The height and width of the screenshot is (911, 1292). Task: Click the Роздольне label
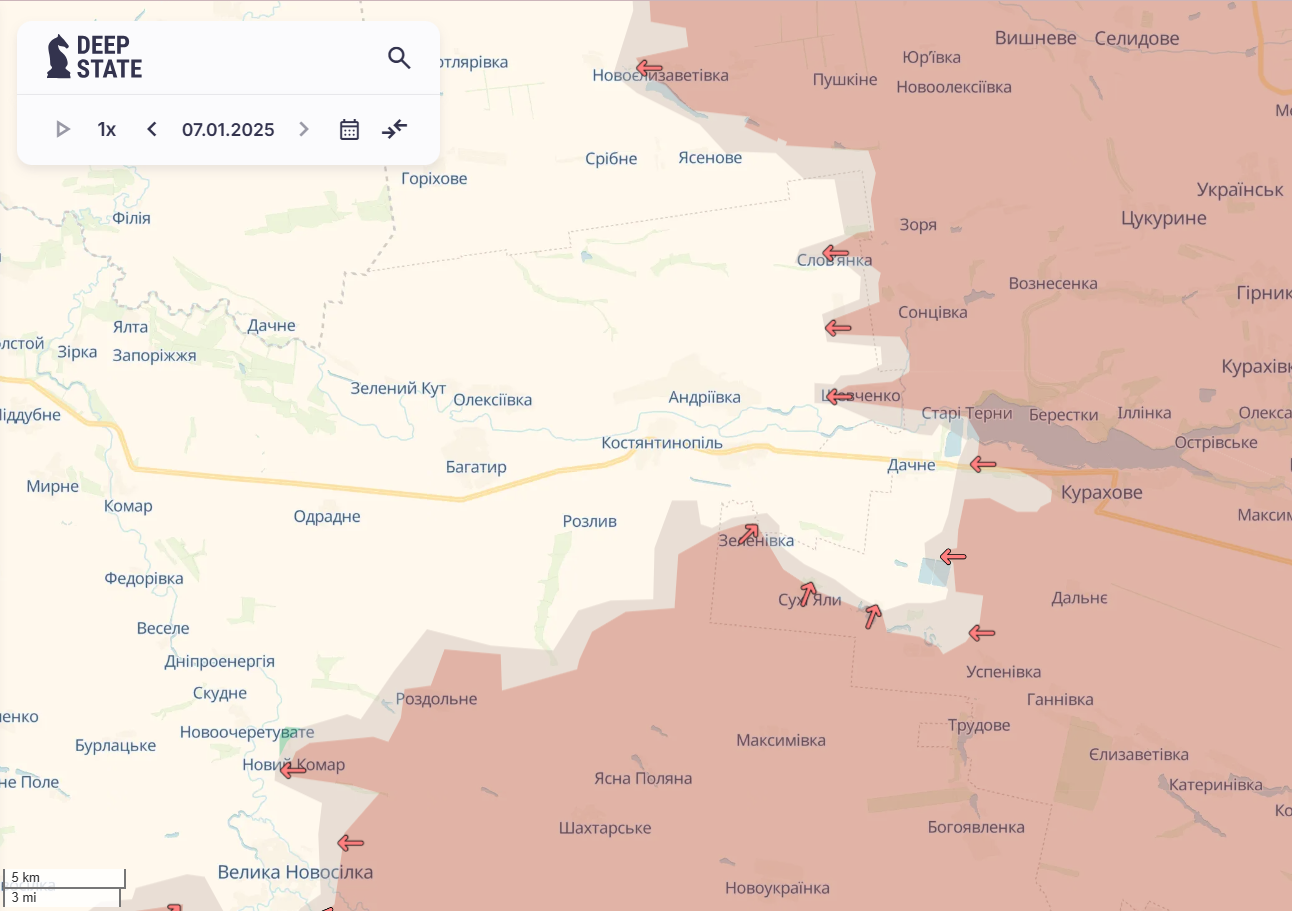click(437, 699)
